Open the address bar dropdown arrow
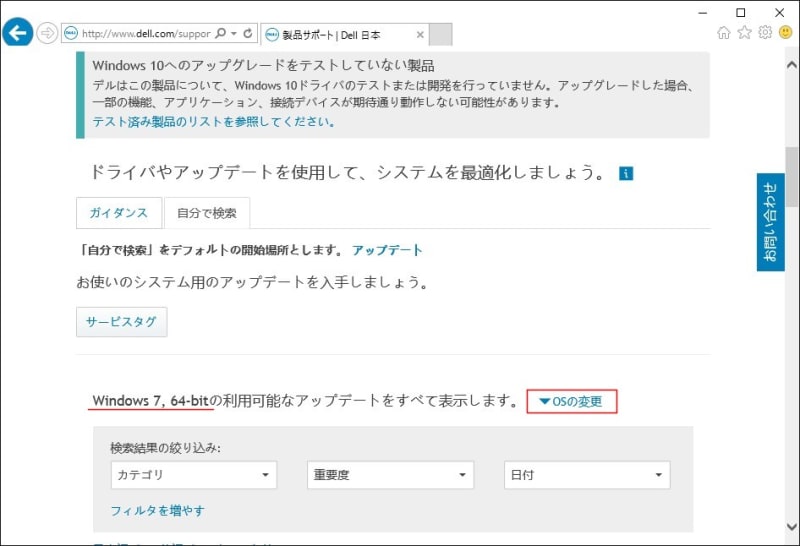Image resolution: width=800 pixels, height=546 pixels. [x=234, y=33]
